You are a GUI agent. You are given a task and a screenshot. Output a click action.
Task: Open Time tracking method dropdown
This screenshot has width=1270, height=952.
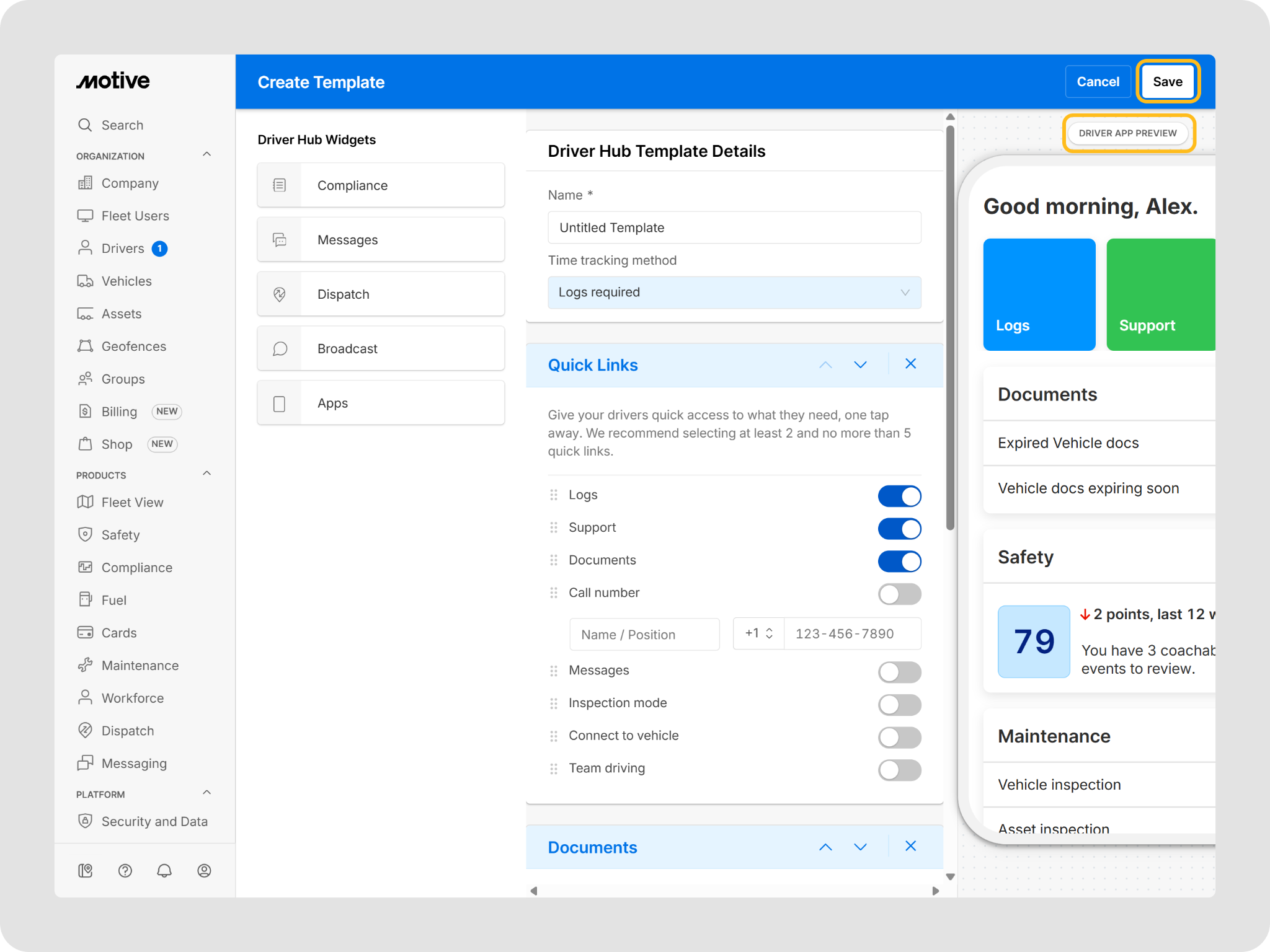[734, 293]
